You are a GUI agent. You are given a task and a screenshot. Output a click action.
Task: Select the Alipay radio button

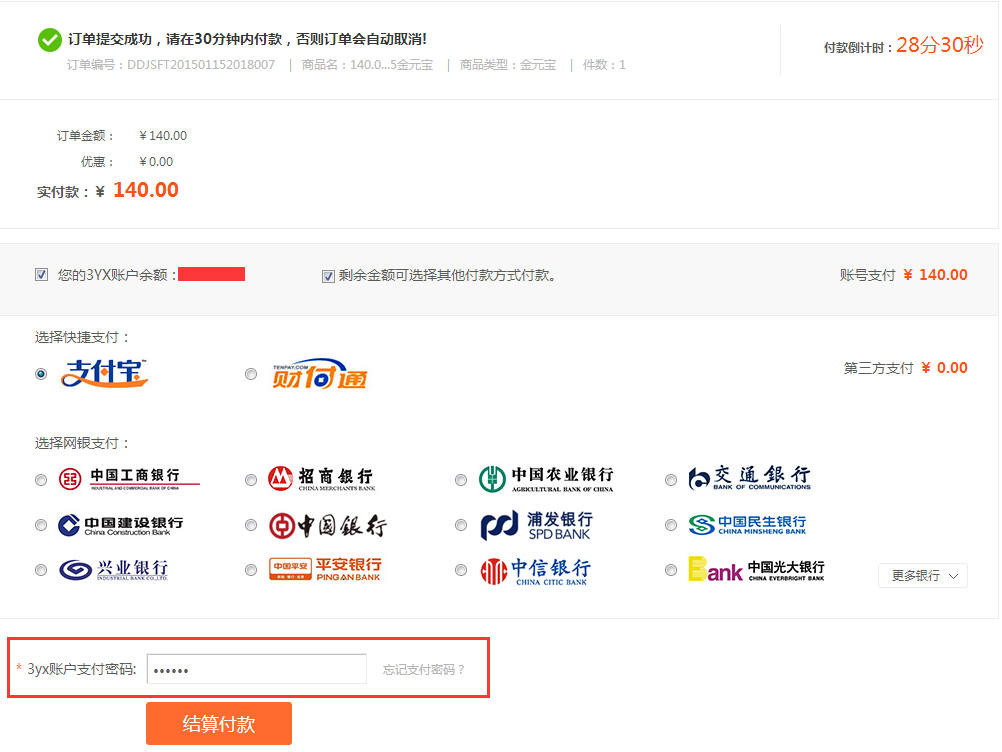pos(41,374)
